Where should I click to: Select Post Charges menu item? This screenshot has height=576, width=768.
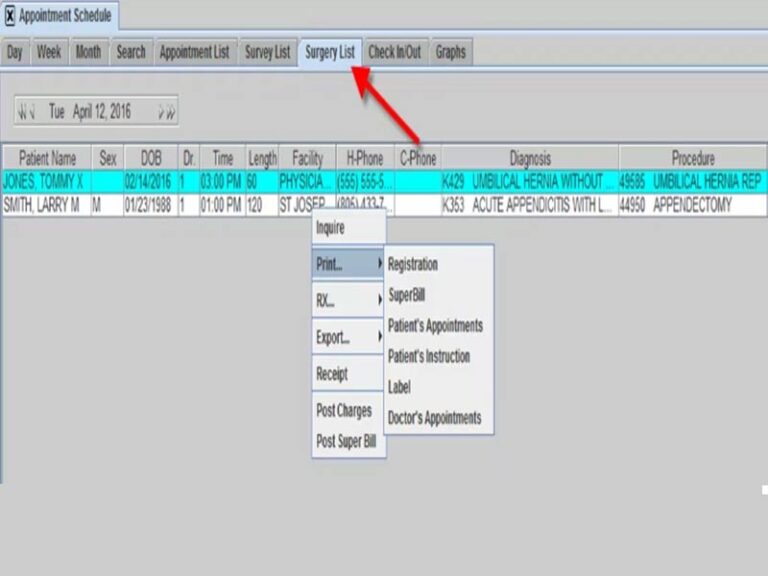click(x=348, y=410)
